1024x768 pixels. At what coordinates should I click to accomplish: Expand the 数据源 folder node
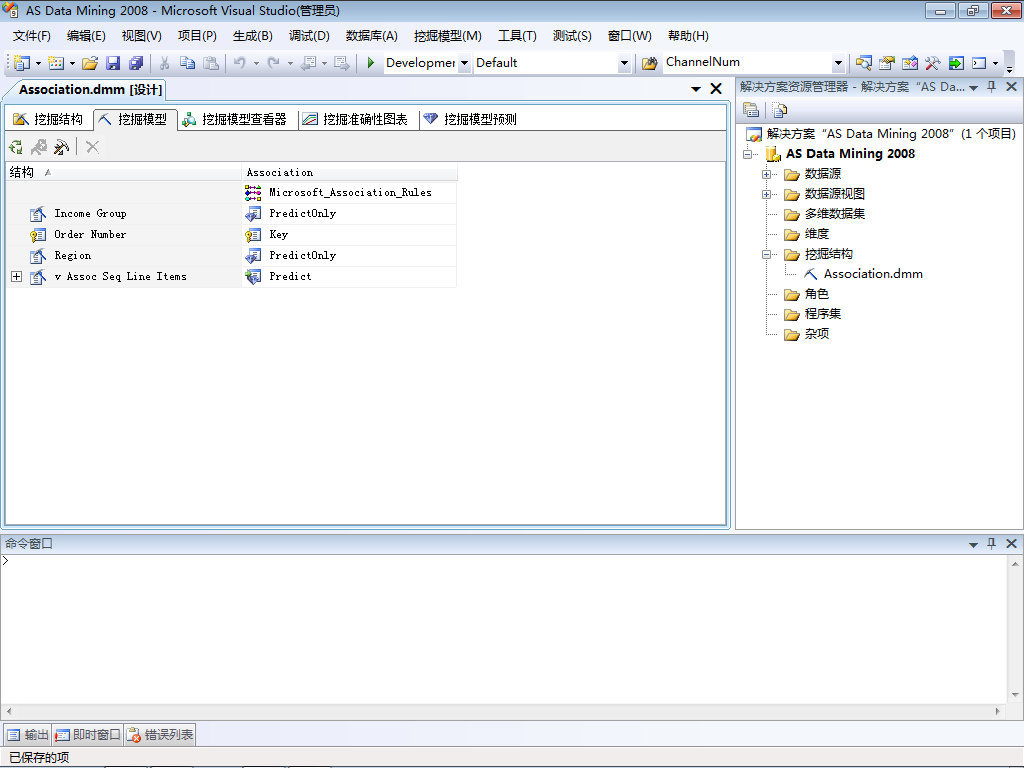[x=767, y=174]
